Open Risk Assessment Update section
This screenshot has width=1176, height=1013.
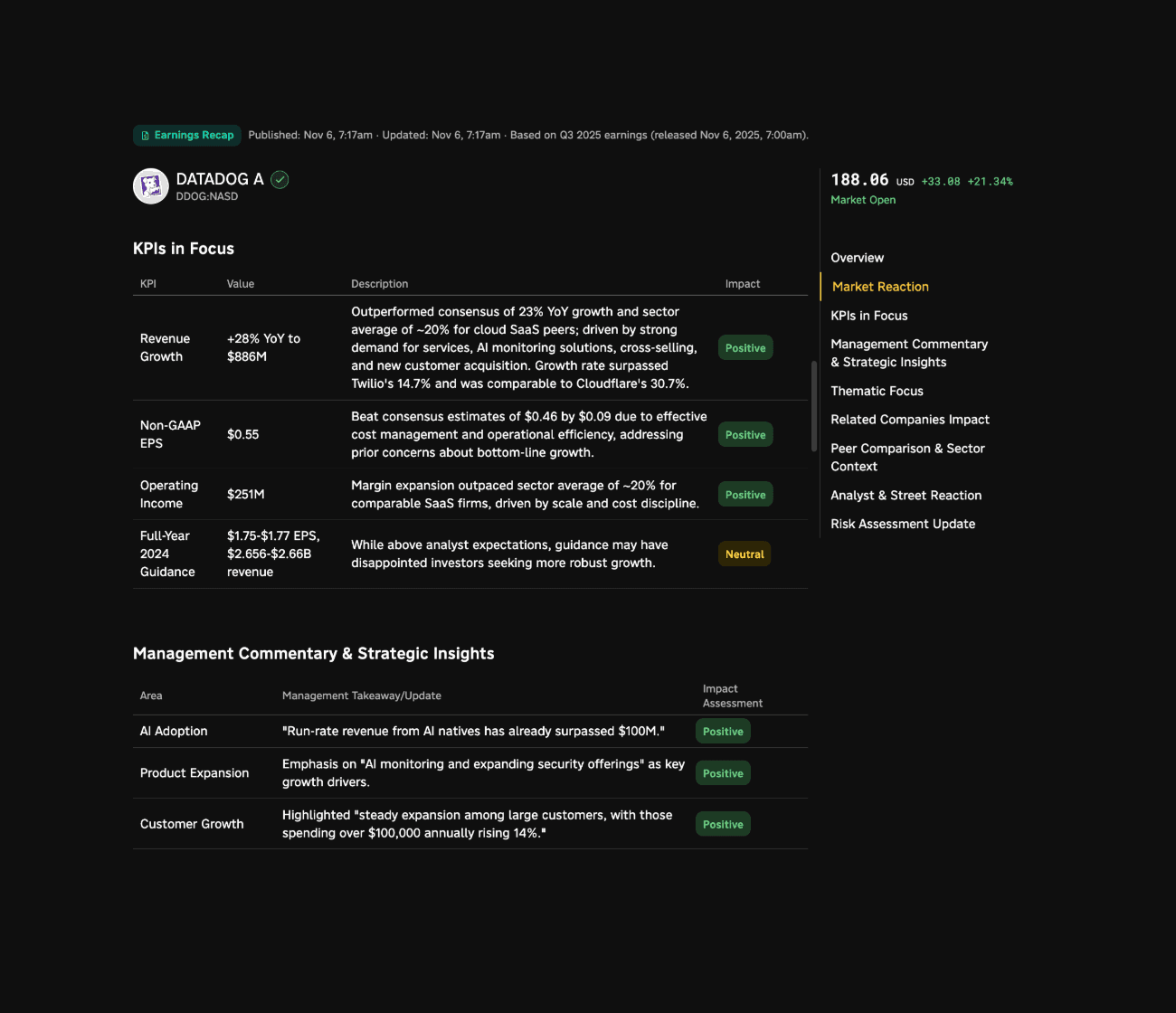(902, 524)
